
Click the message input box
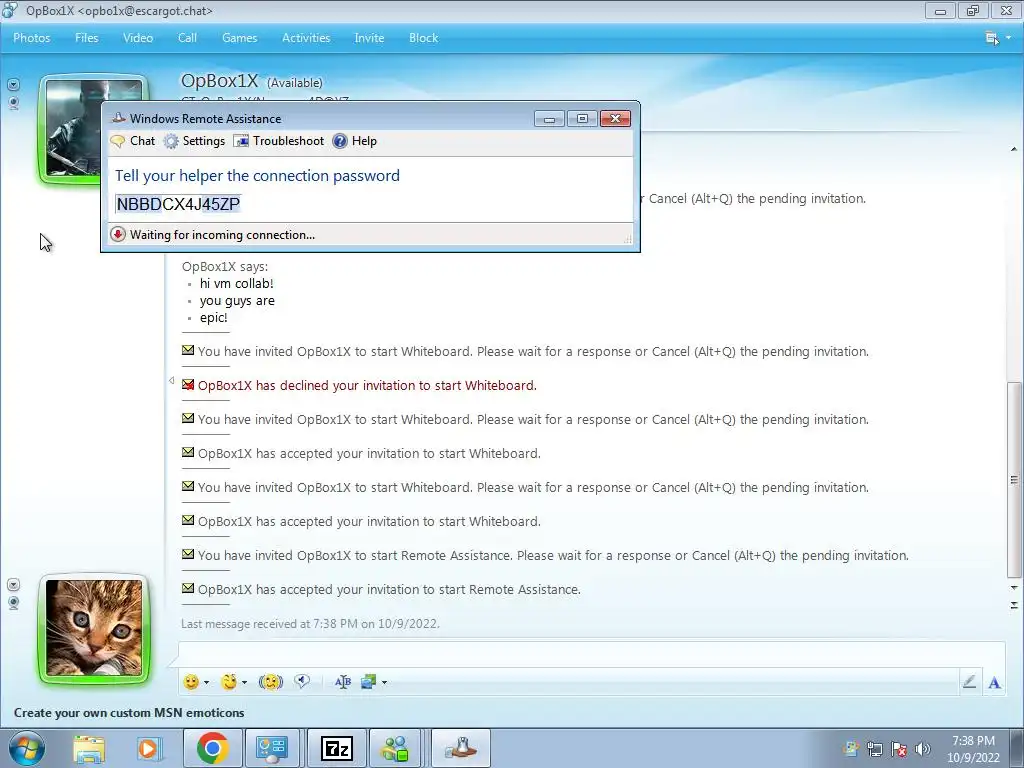click(591, 654)
